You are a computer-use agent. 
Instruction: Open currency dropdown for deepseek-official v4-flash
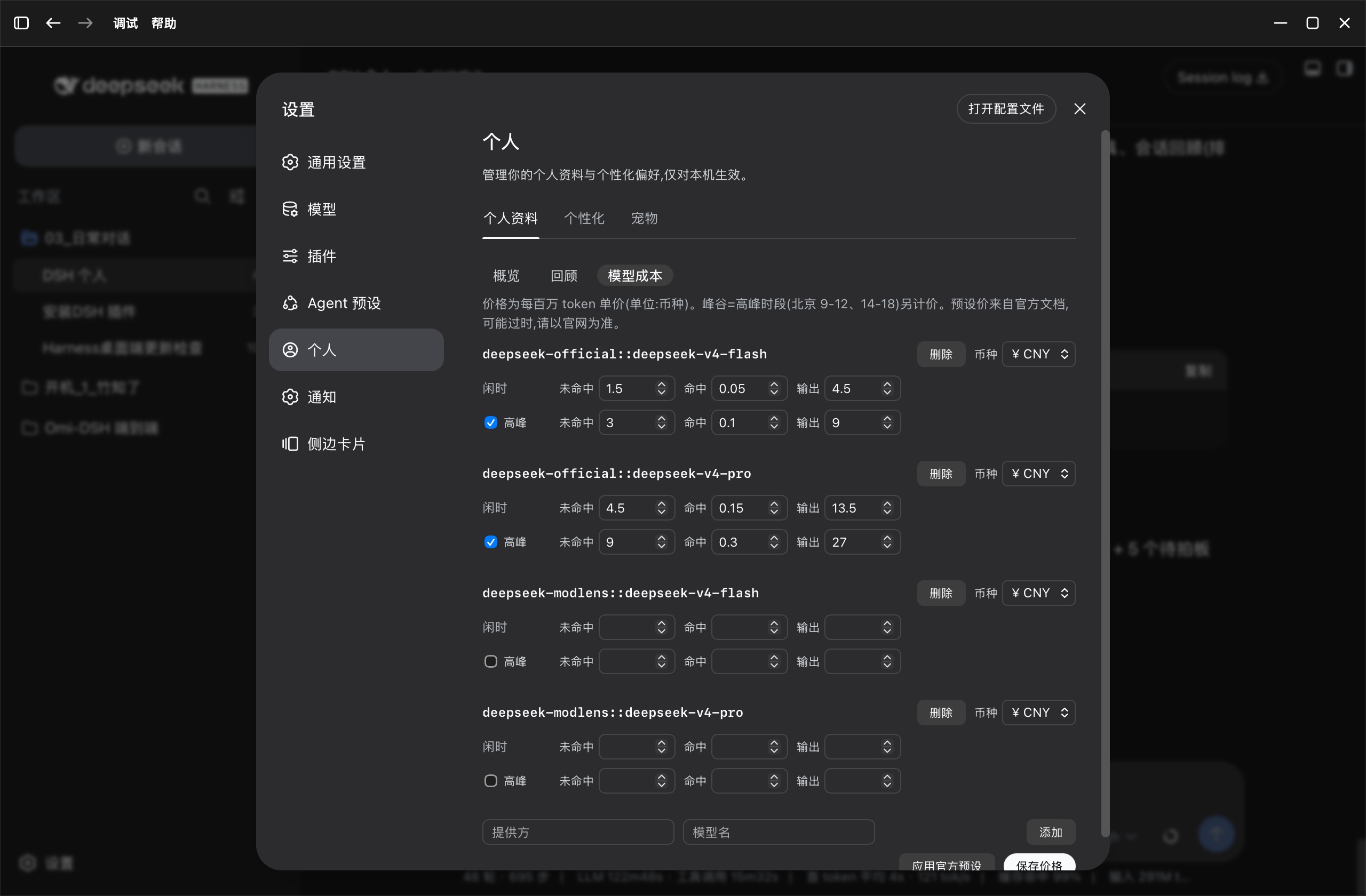[x=1039, y=355]
